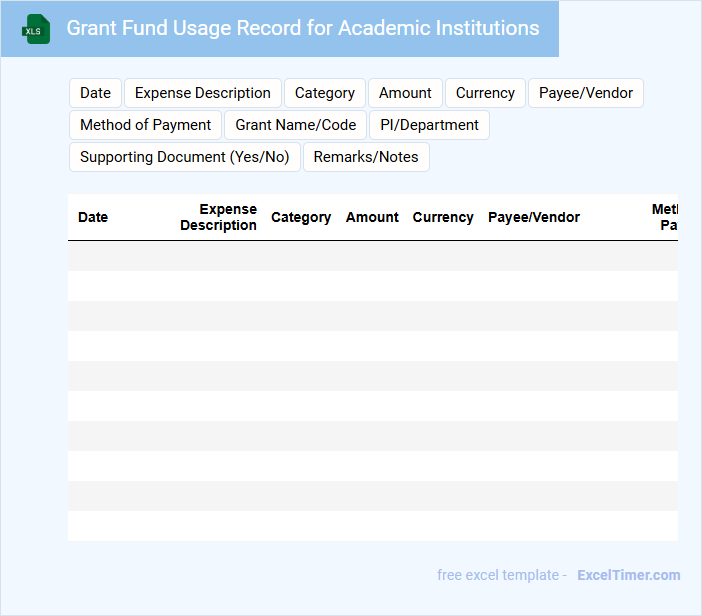Click the Expense Description column header
This screenshot has width=702, height=616.
[218, 217]
